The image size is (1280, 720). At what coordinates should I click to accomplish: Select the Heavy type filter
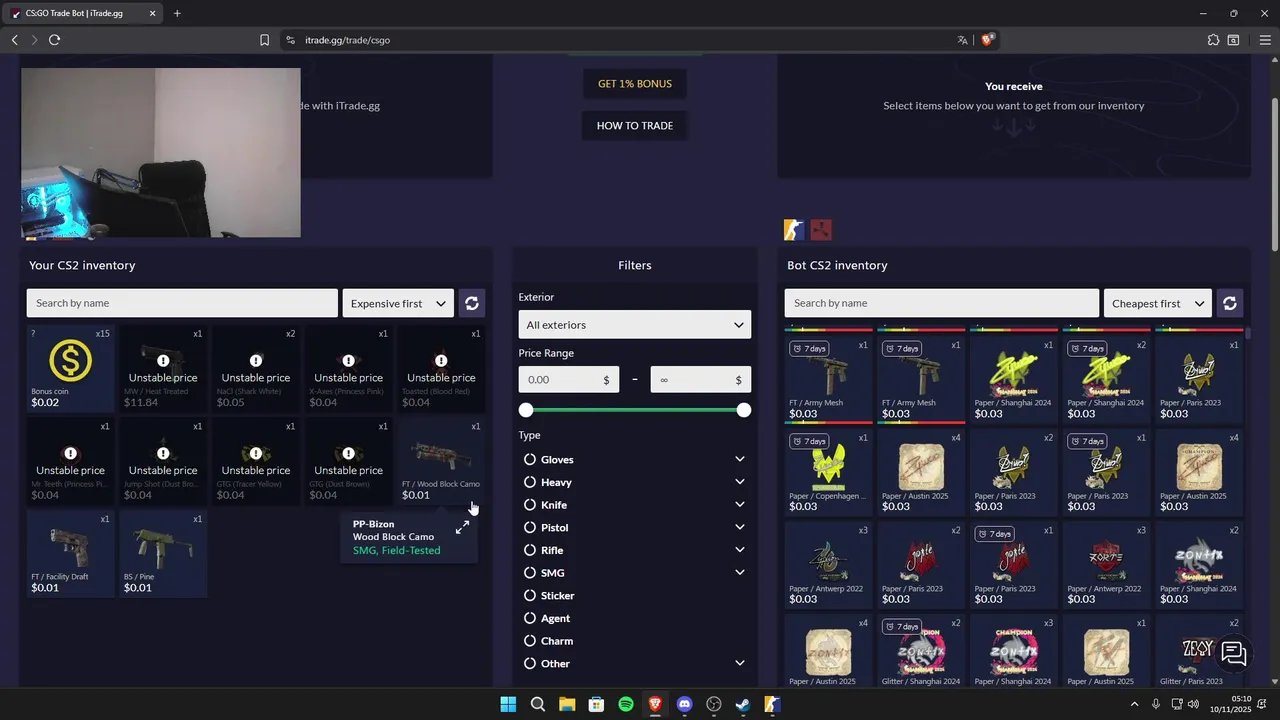coord(548,482)
